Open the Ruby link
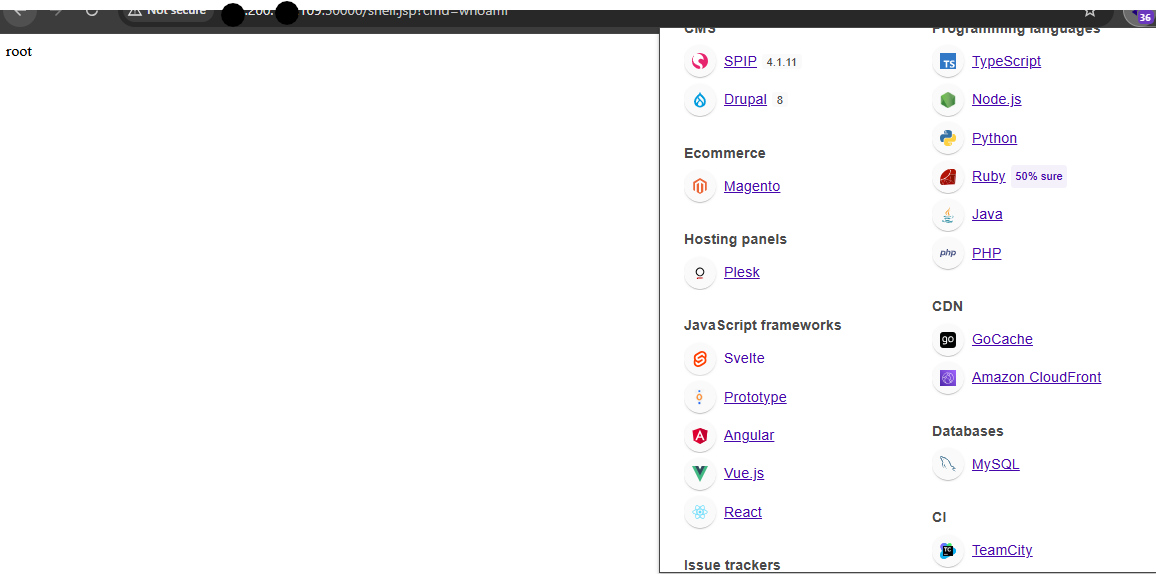The image size is (1156, 574). pos(989,176)
